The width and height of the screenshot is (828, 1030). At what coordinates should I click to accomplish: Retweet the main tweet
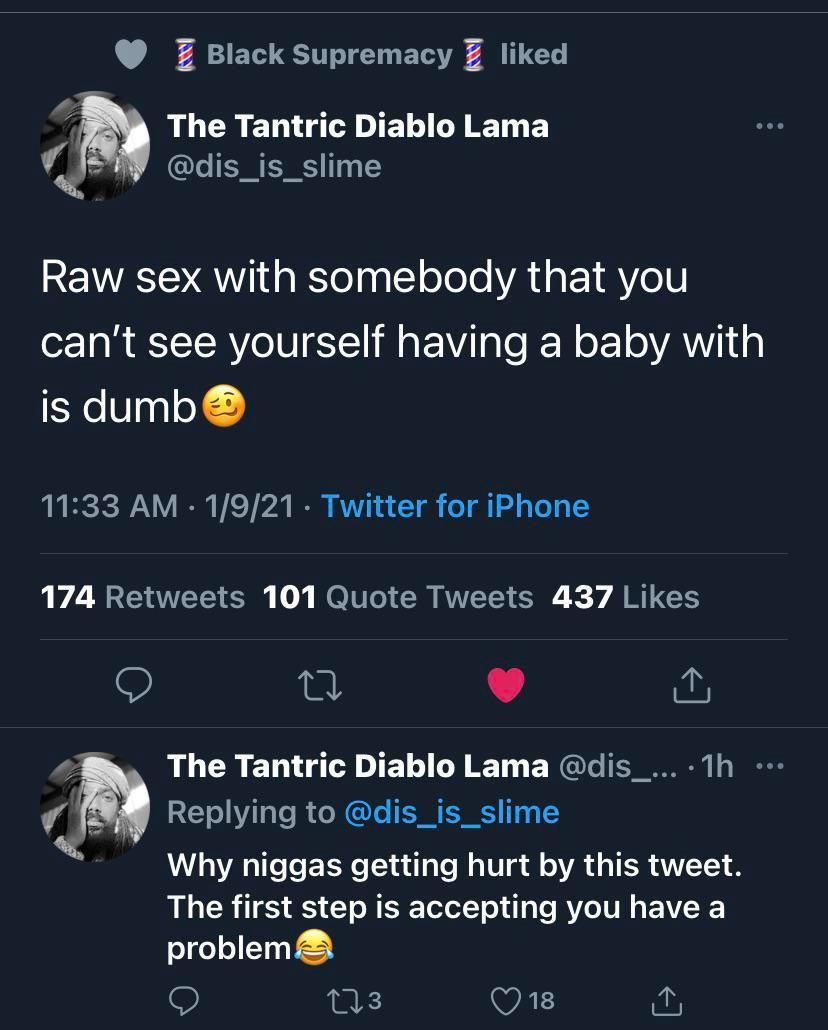point(320,685)
